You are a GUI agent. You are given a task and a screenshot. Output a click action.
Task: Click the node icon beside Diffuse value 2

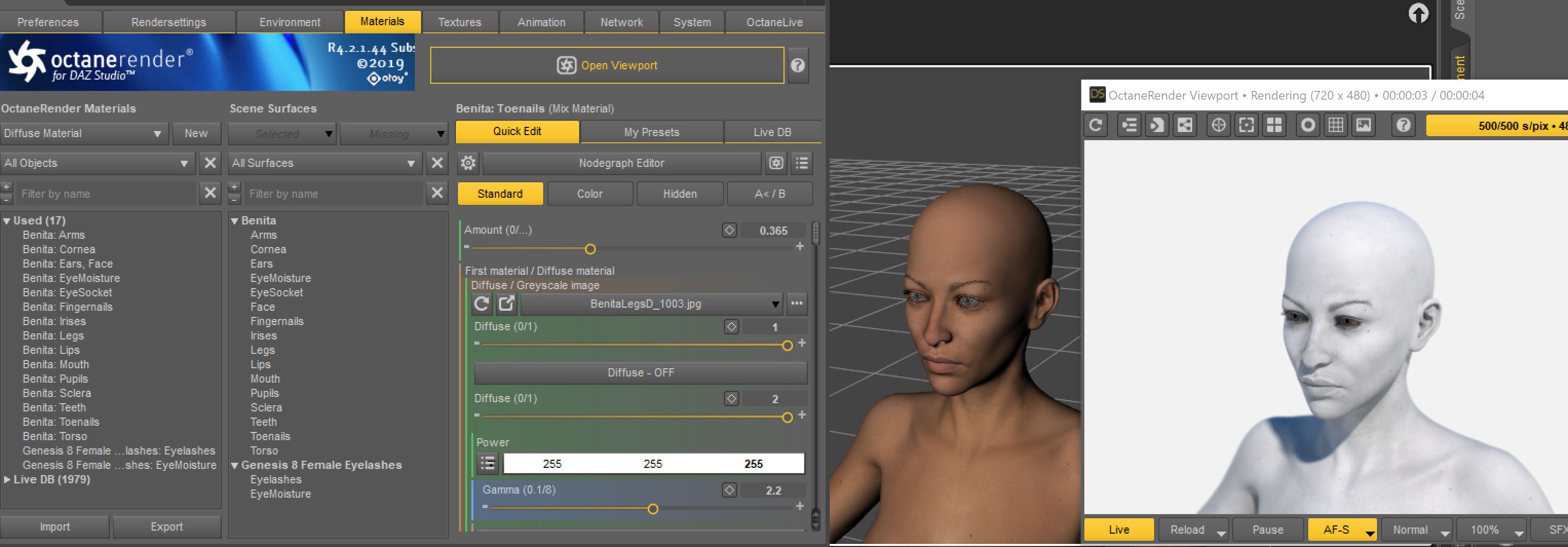[731, 399]
